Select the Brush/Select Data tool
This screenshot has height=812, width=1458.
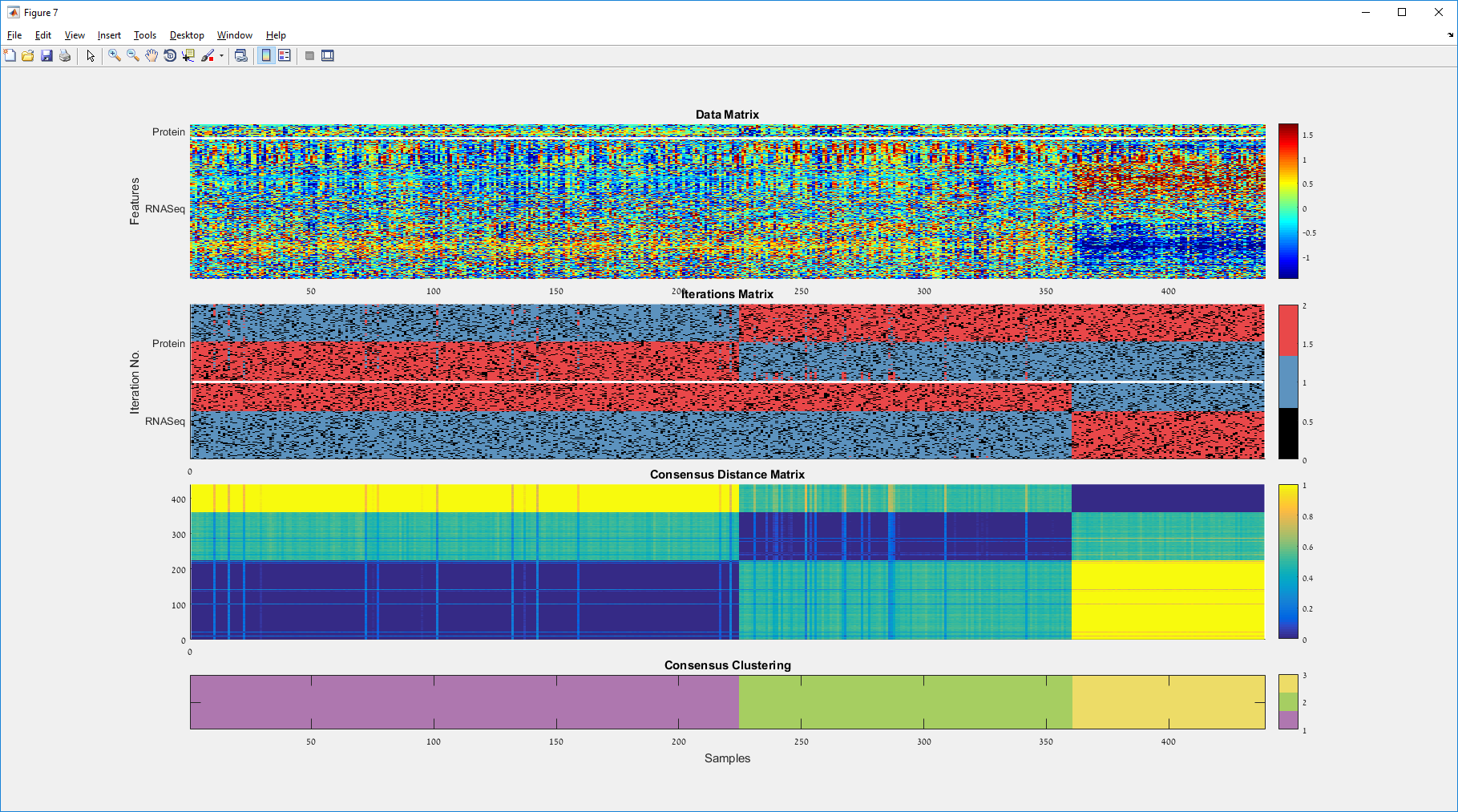[208, 55]
